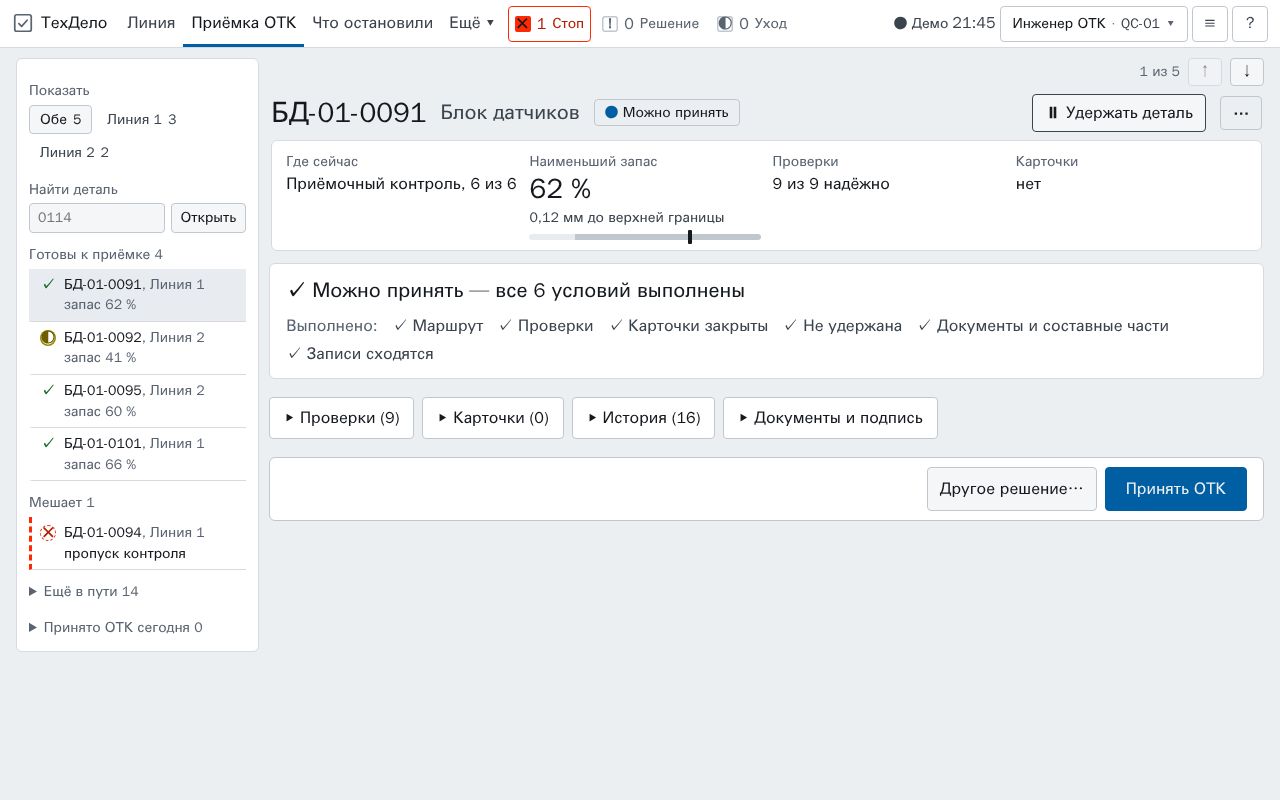Select Обе 5 filter option

click(x=60, y=119)
